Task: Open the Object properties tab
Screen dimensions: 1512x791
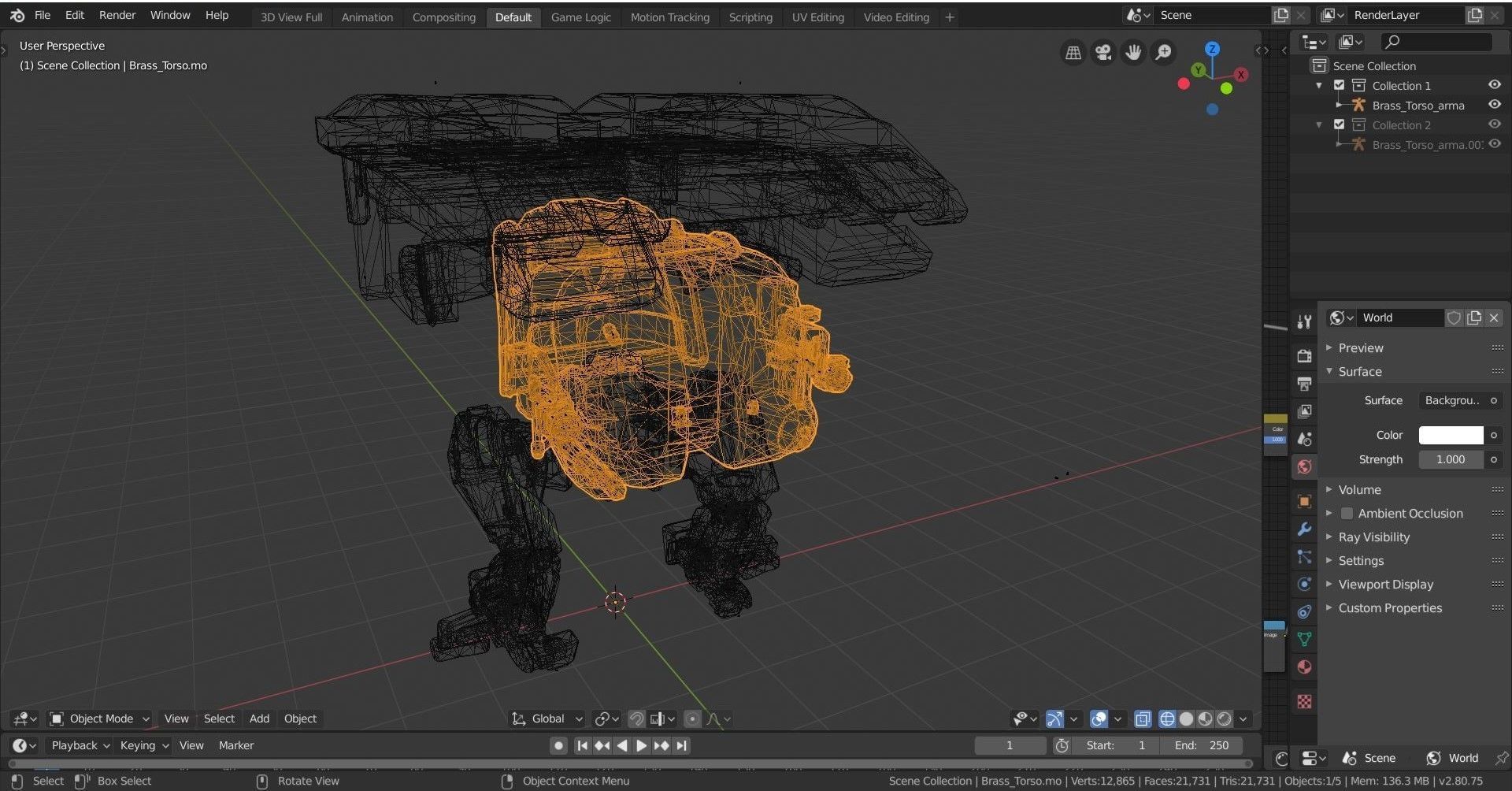Action: click(x=1304, y=501)
